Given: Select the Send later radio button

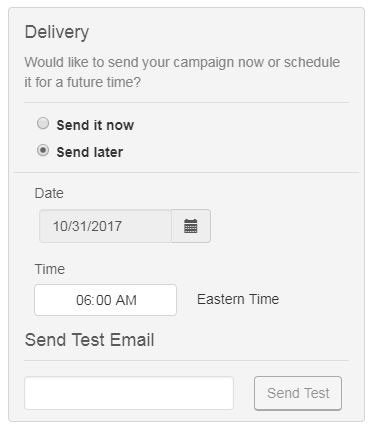Looking at the screenshot, I should point(43,151).
